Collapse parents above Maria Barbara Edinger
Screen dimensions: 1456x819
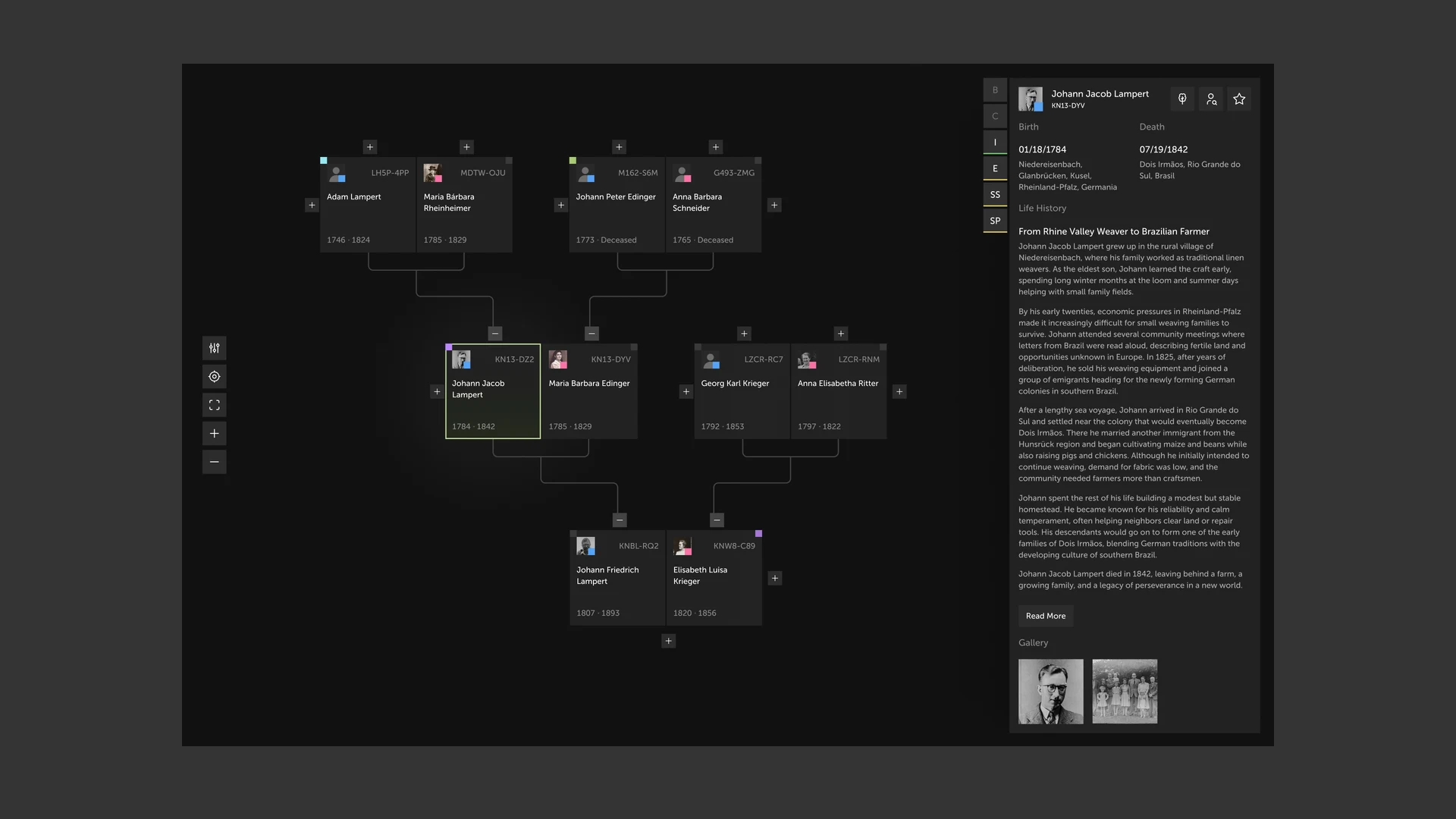click(x=592, y=334)
